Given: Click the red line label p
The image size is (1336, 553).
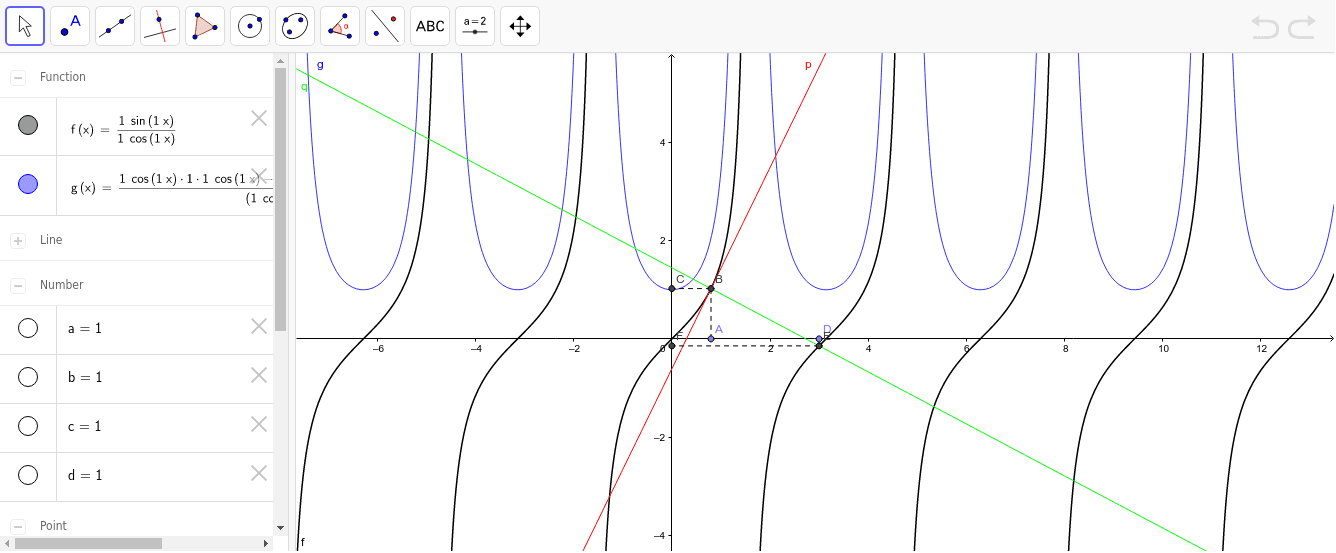Looking at the screenshot, I should pyautogui.click(x=808, y=66).
